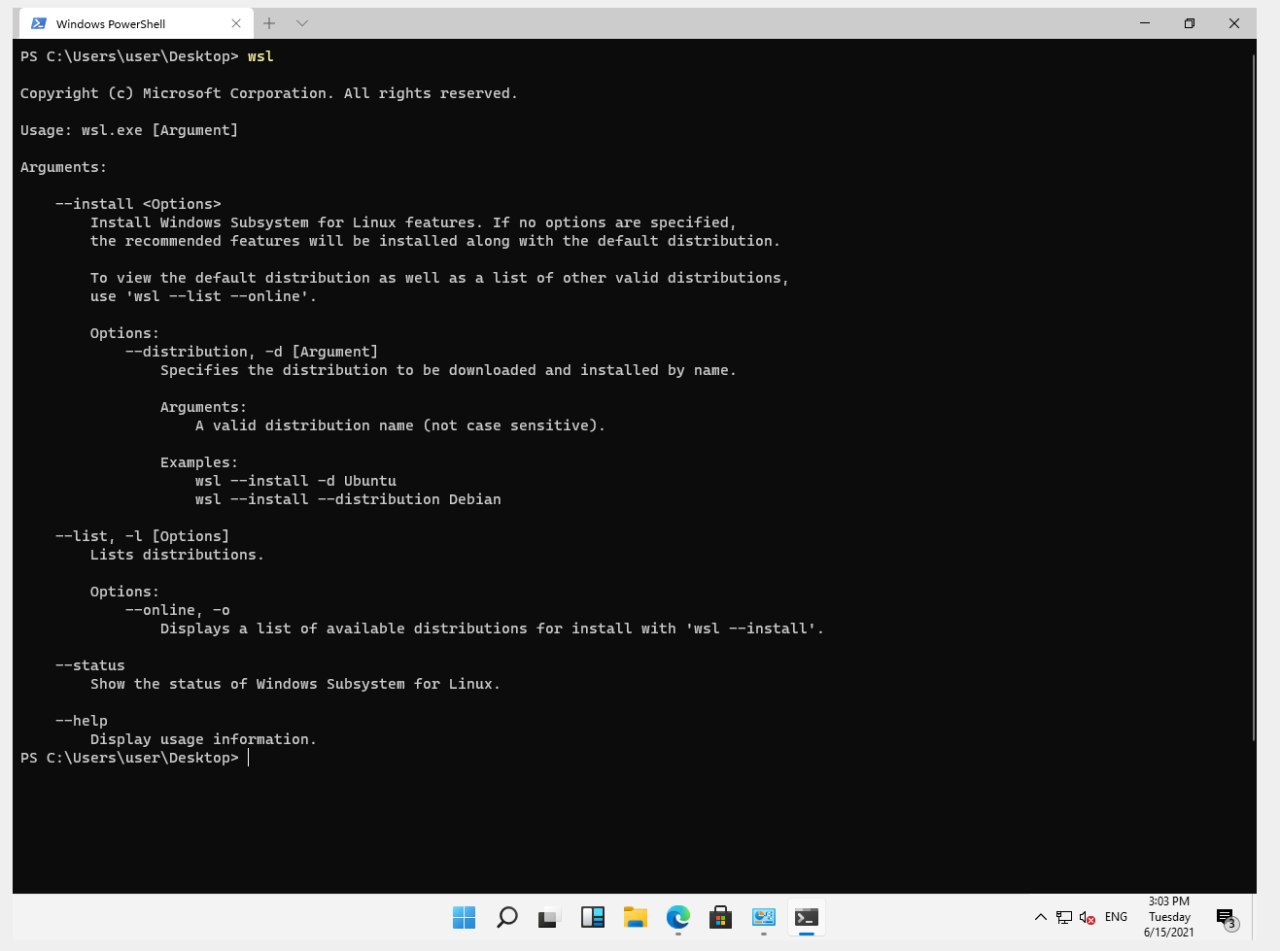
Task: Switch ENG input language indicator
Action: (1116, 917)
